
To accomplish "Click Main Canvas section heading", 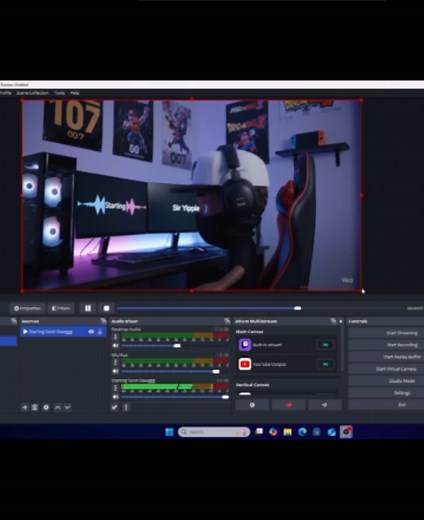I will coord(249,332).
